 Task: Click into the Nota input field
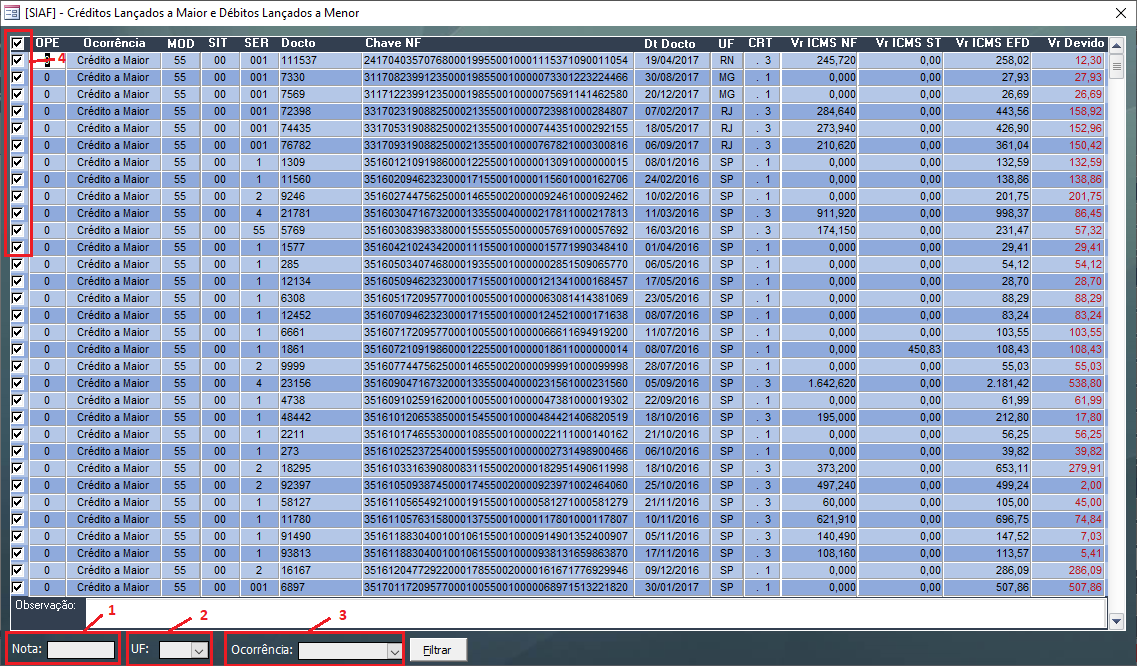[81, 650]
